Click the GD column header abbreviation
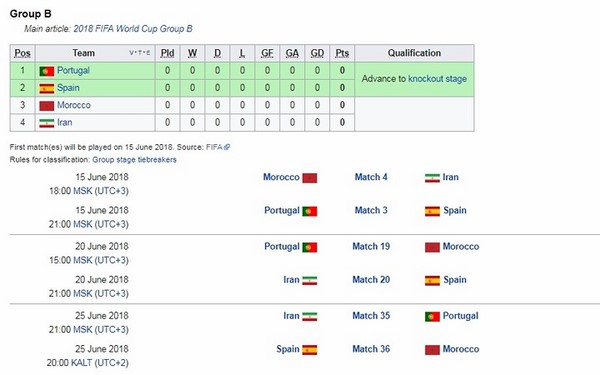Image resolution: width=600 pixels, height=375 pixels. click(x=317, y=53)
